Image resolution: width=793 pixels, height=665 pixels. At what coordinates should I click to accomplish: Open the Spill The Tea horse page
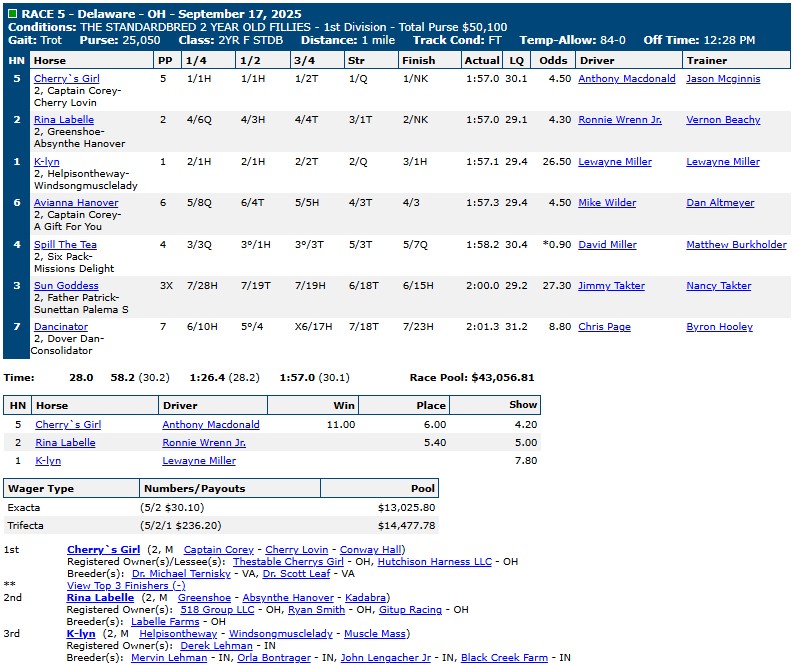(65, 245)
